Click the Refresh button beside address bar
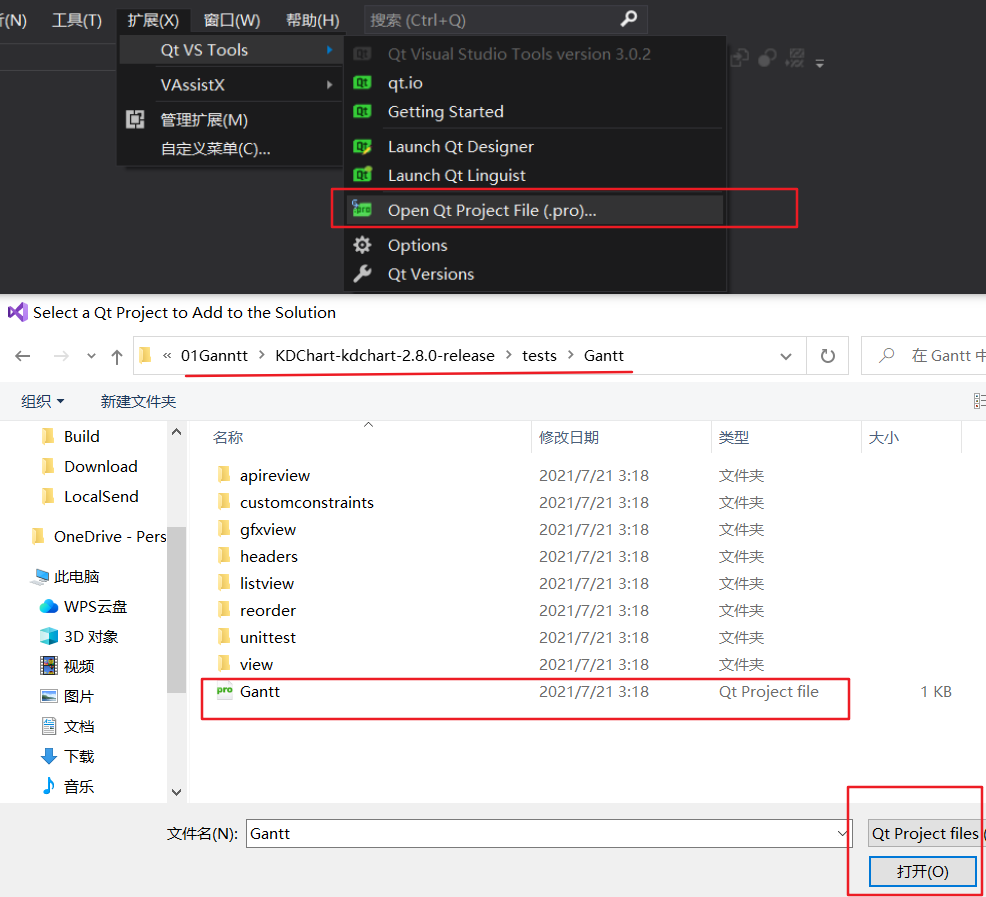This screenshot has height=897, width=986. click(828, 356)
